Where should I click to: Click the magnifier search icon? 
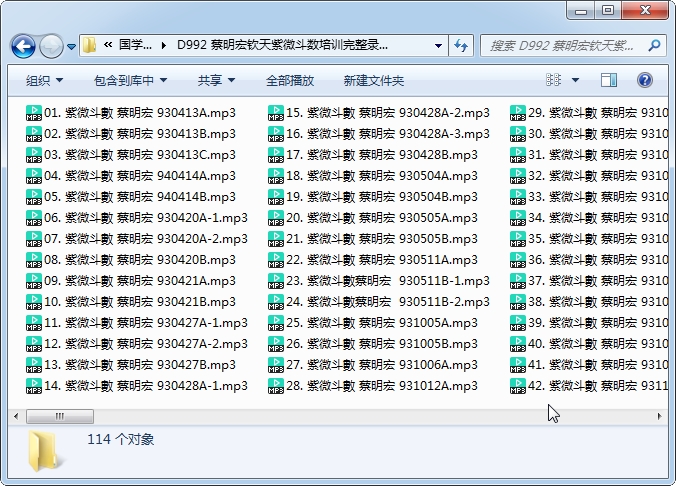coord(654,45)
